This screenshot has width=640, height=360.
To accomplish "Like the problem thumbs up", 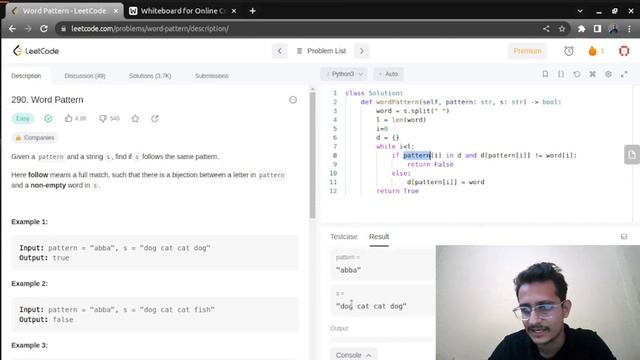I will pyautogui.click(x=68, y=118).
